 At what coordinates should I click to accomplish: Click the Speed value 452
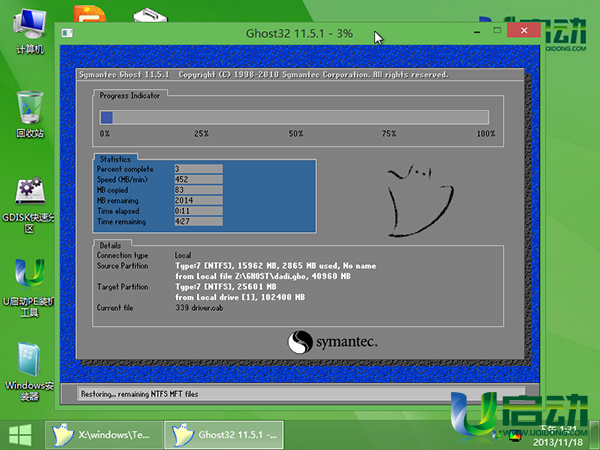click(198, 179)
